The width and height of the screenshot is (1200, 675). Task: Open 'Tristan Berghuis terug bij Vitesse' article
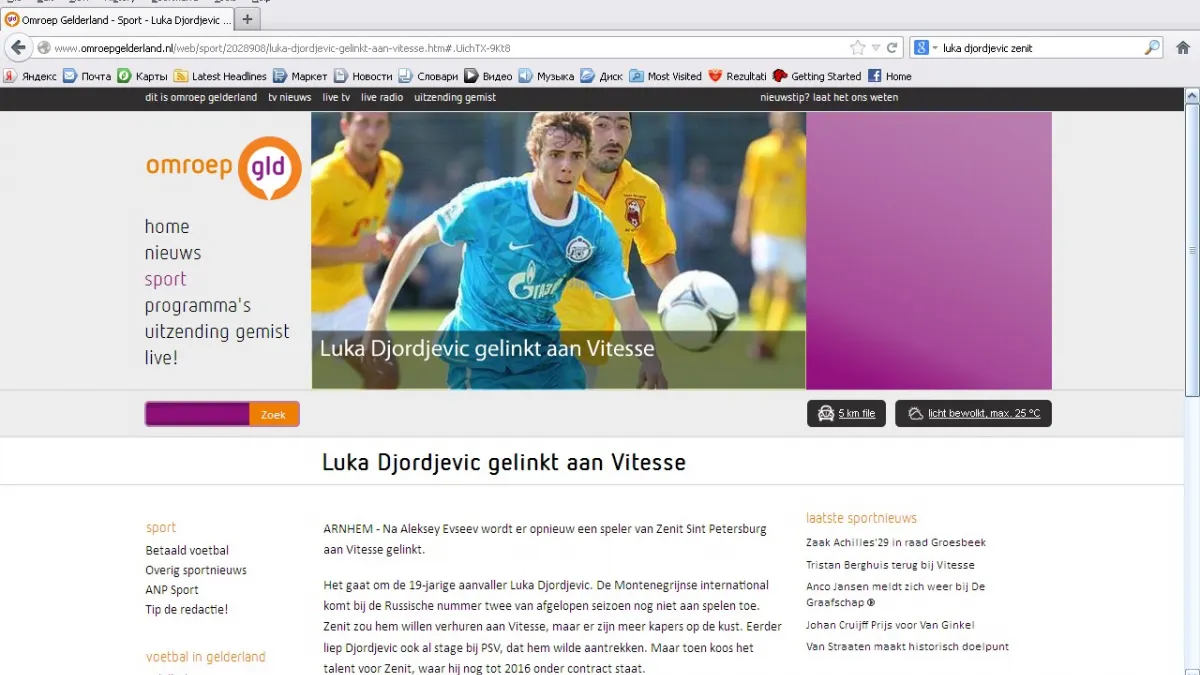pyautogui.click(x=890, y=565)
